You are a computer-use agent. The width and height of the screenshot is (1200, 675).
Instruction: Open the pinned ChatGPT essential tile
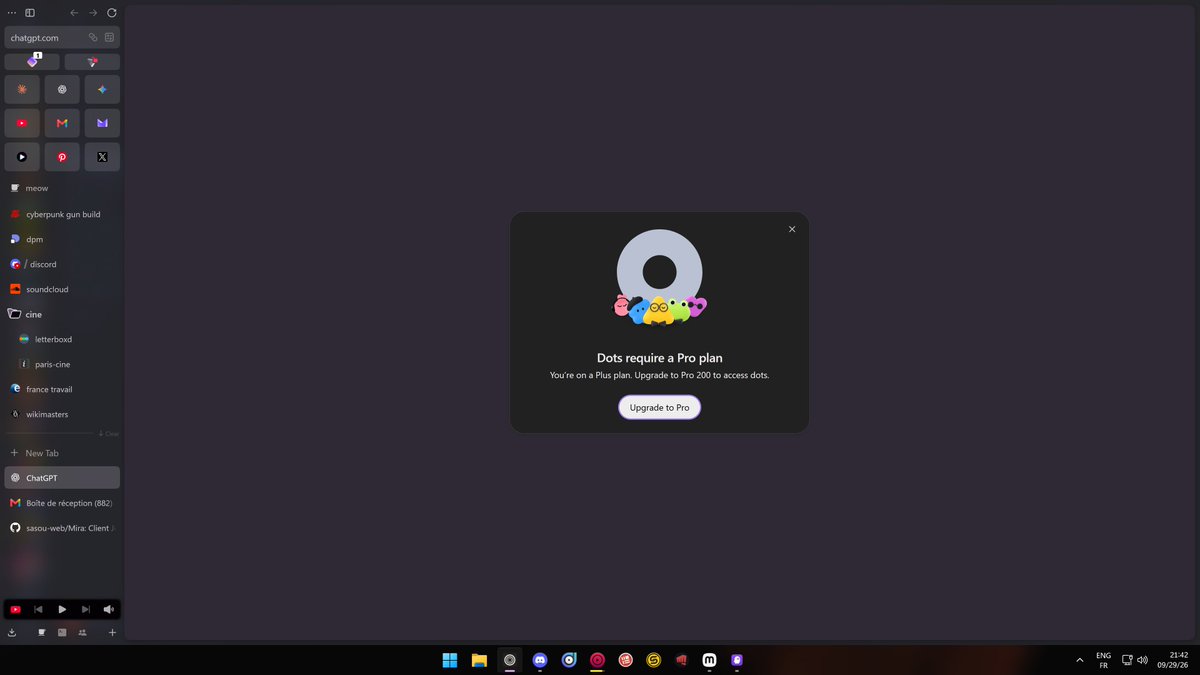pos(62,89)
